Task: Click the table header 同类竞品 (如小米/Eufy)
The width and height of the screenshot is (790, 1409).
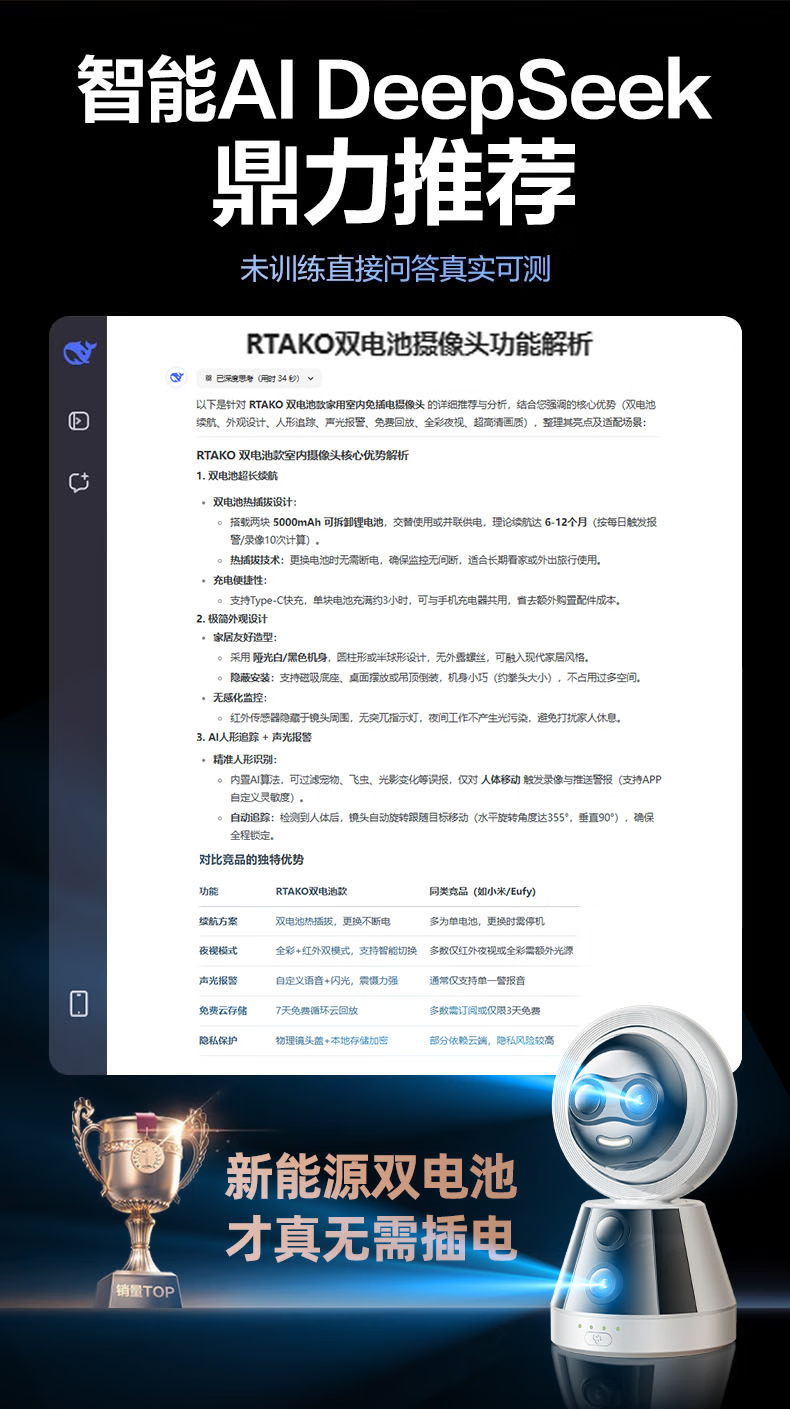Action: [485, 890]
